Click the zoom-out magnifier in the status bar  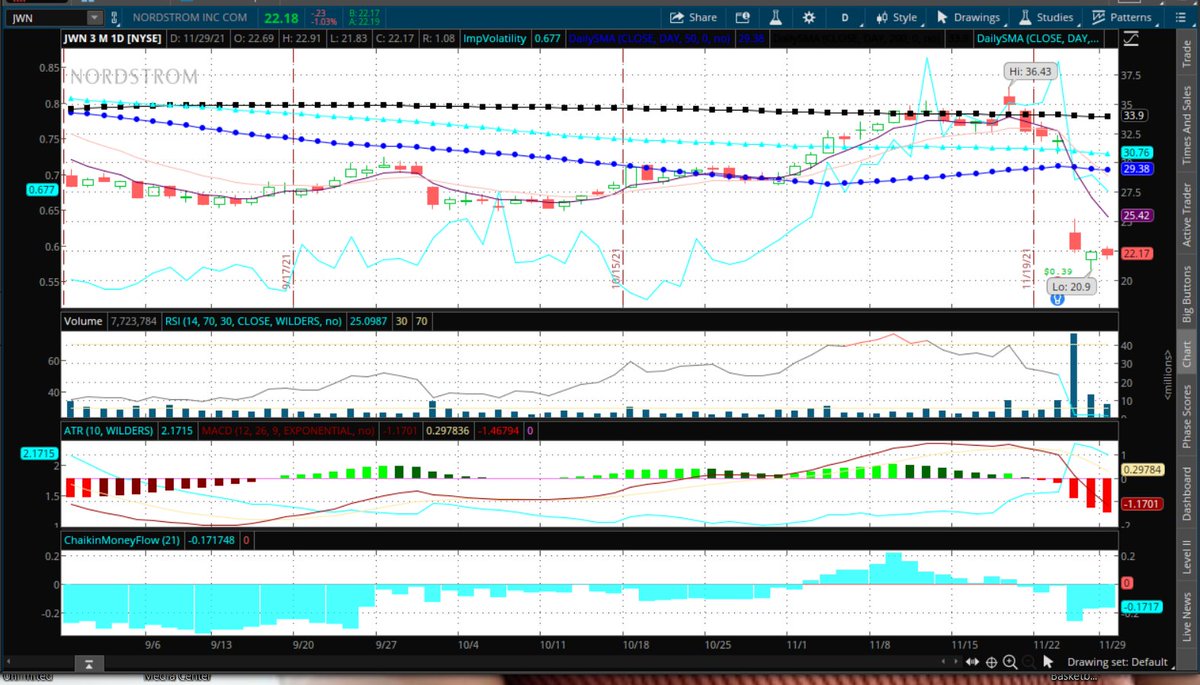(1029, 661)
